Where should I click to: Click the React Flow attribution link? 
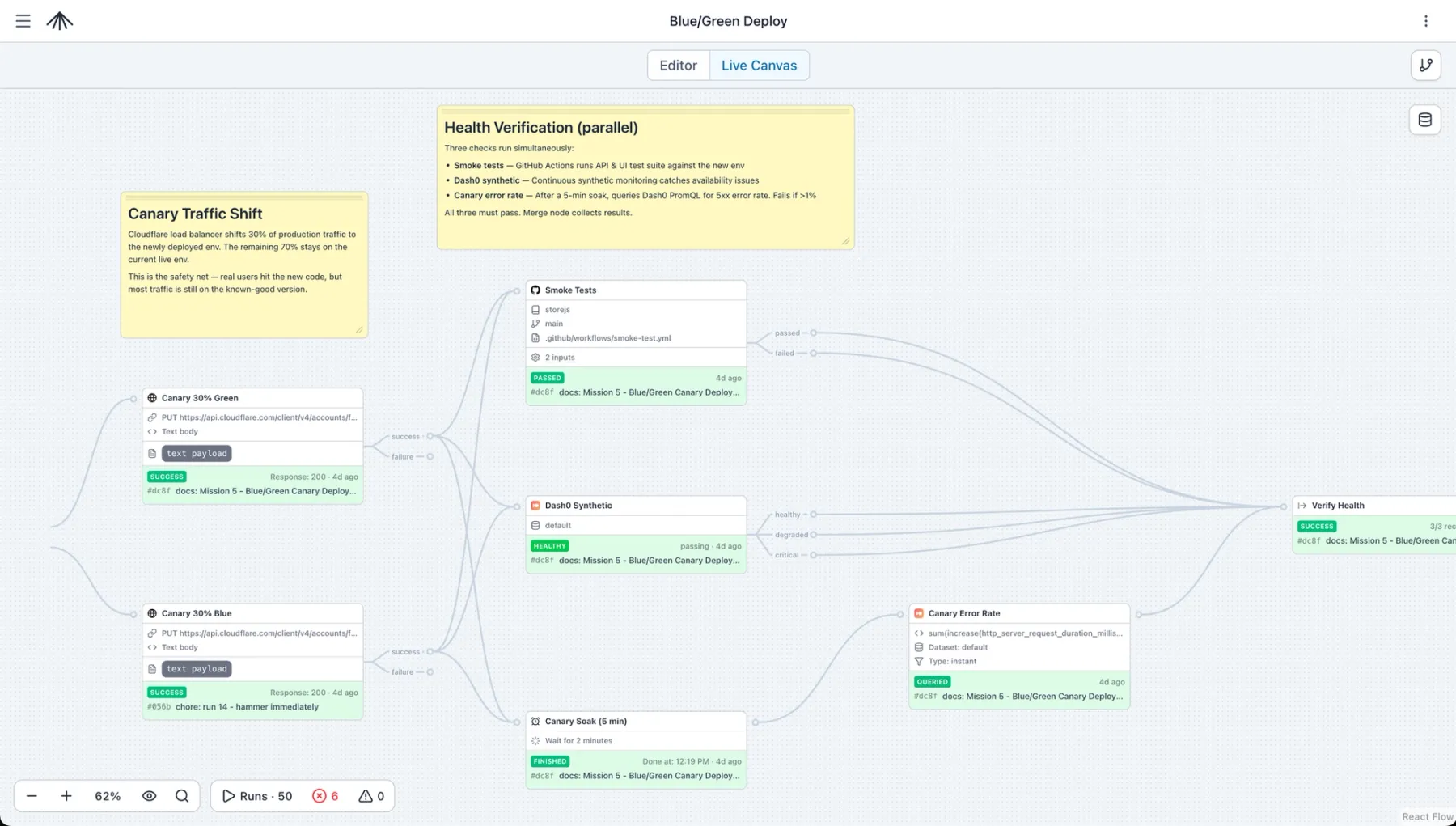[1427, 816]
